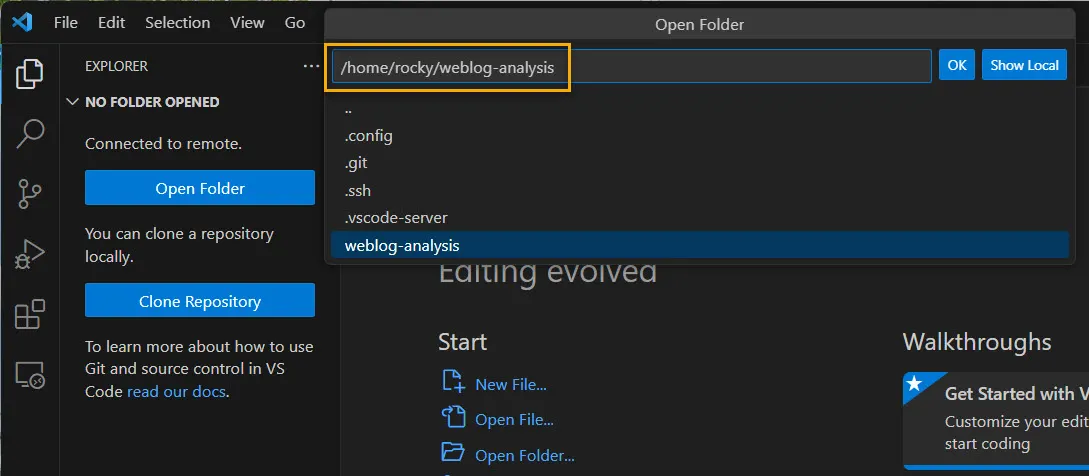The height and width of the screenshot is (476, 1089).
Task: Open the File menu
Action: point(66,22)
